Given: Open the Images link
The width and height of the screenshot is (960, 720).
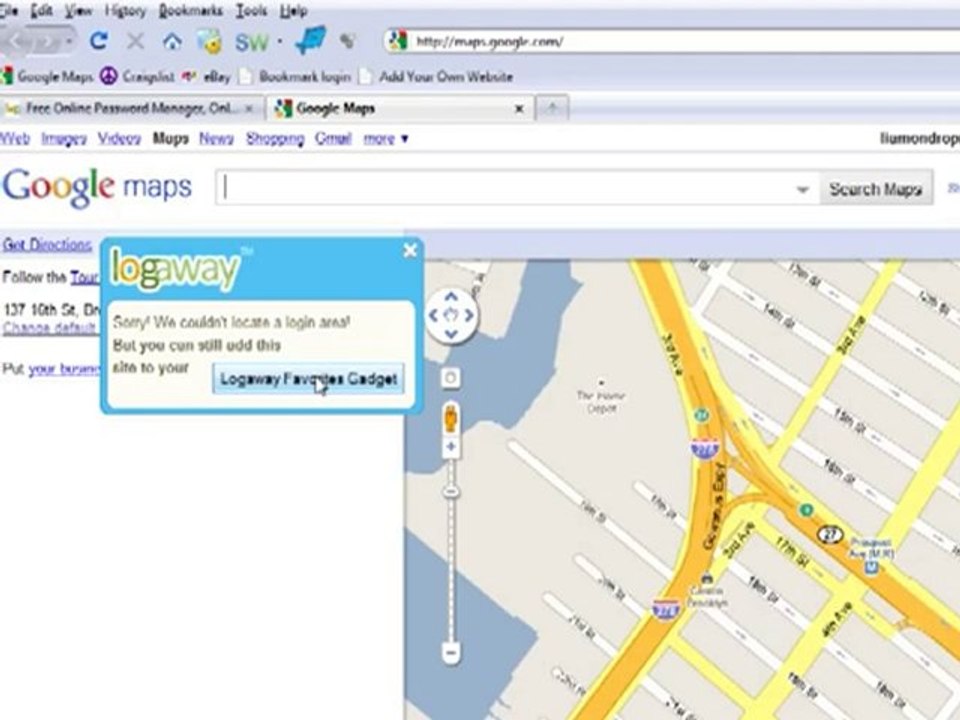Looking at the screenshot, I should pyautogui.click(x=64, y=139).
